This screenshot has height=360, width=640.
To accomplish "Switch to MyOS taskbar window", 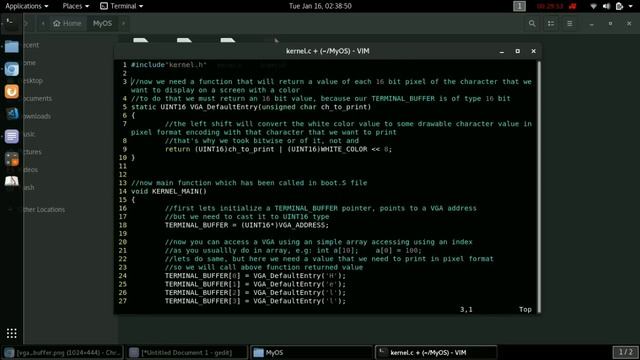I will click(x=311, y=353).
